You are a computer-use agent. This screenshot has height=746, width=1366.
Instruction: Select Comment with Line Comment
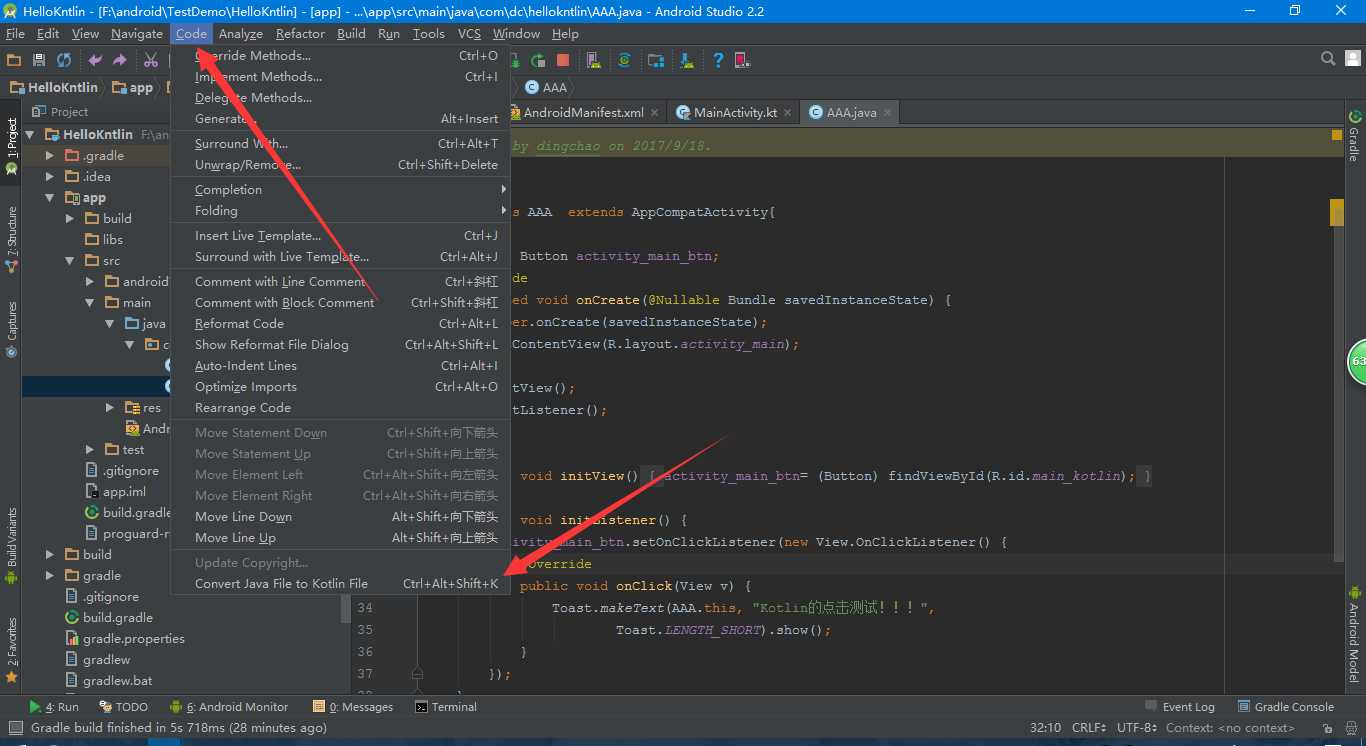(340, 282)
